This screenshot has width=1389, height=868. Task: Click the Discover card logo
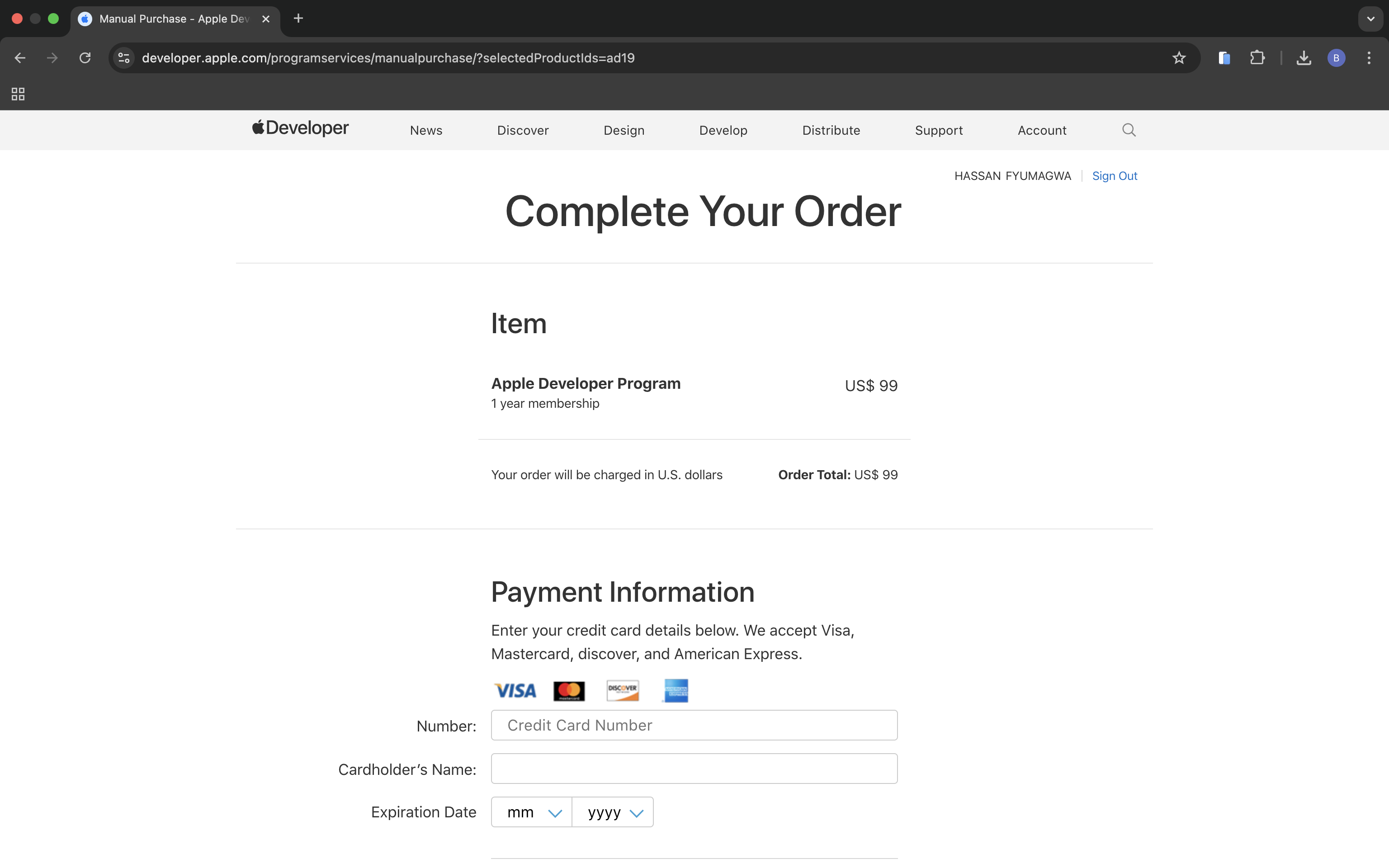pos(623,691)
